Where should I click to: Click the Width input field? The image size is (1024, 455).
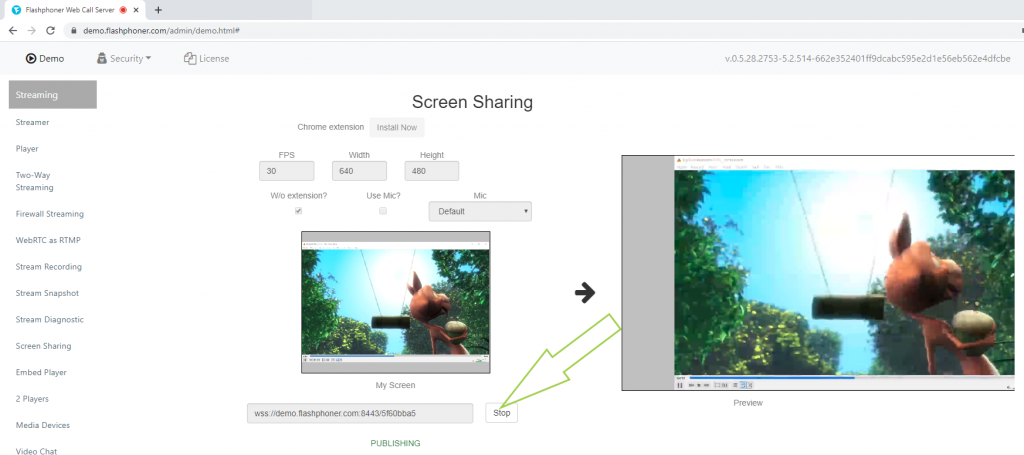(x=359, y=171)
